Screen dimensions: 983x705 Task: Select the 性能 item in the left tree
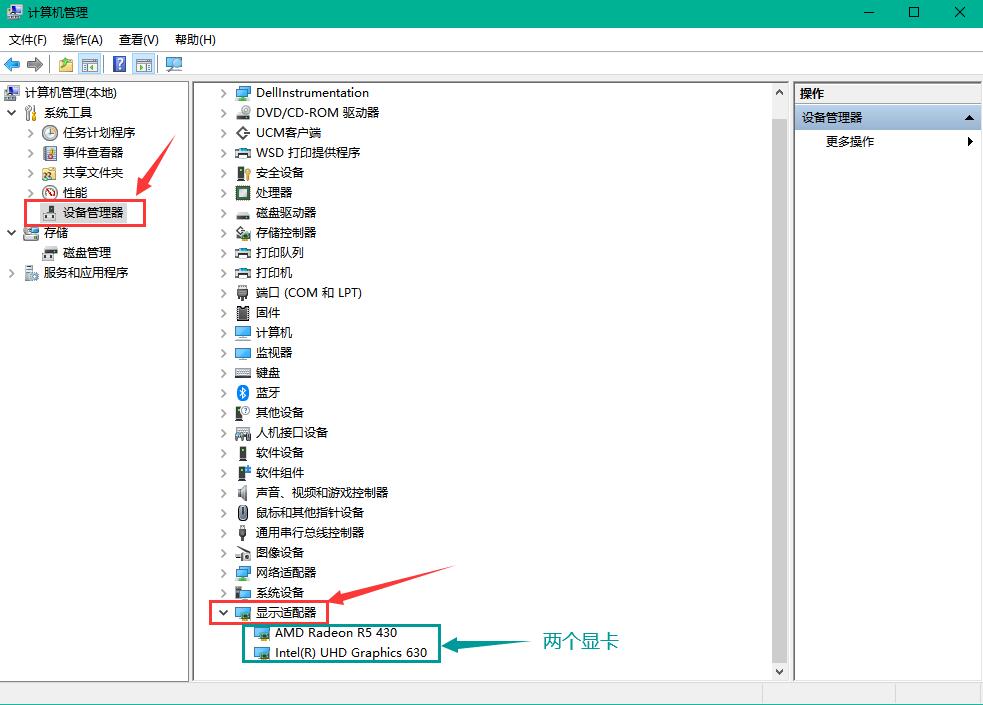point(75,193)
